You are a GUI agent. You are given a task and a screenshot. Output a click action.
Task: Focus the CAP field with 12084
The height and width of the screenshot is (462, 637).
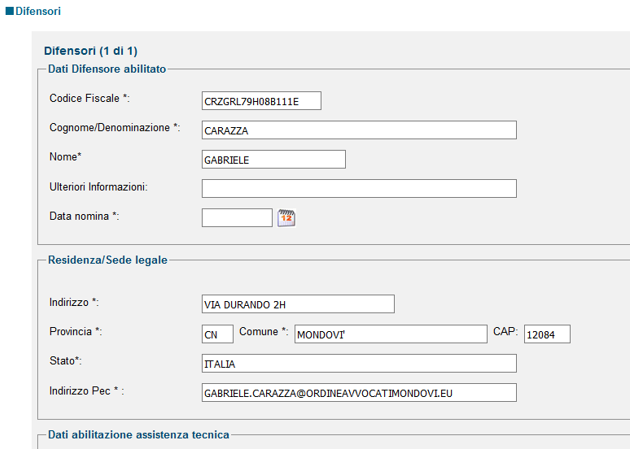(x=547, y=334)
